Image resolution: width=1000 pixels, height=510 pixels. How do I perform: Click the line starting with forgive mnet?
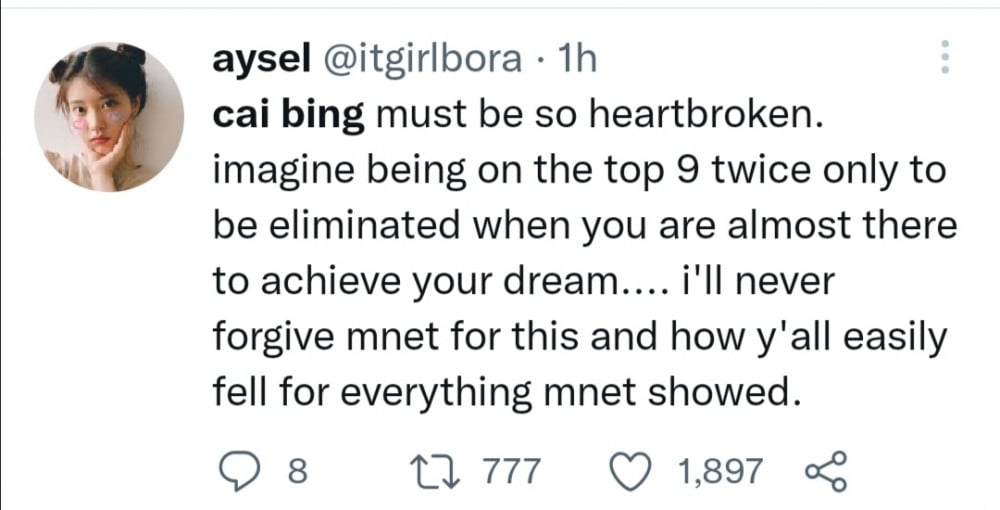pyautogui.click(x=579, y=338)
